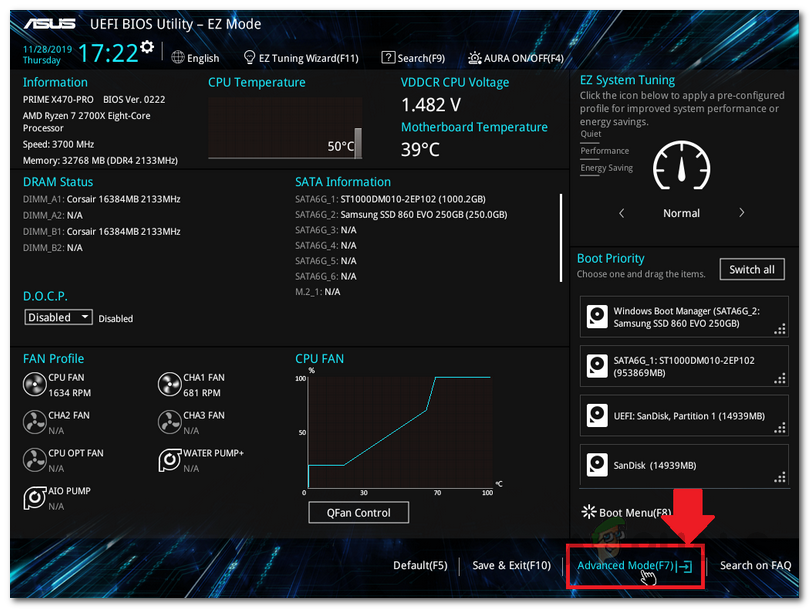Open the D.O.C.P. Disabled dropdown

tap(58, 317)
